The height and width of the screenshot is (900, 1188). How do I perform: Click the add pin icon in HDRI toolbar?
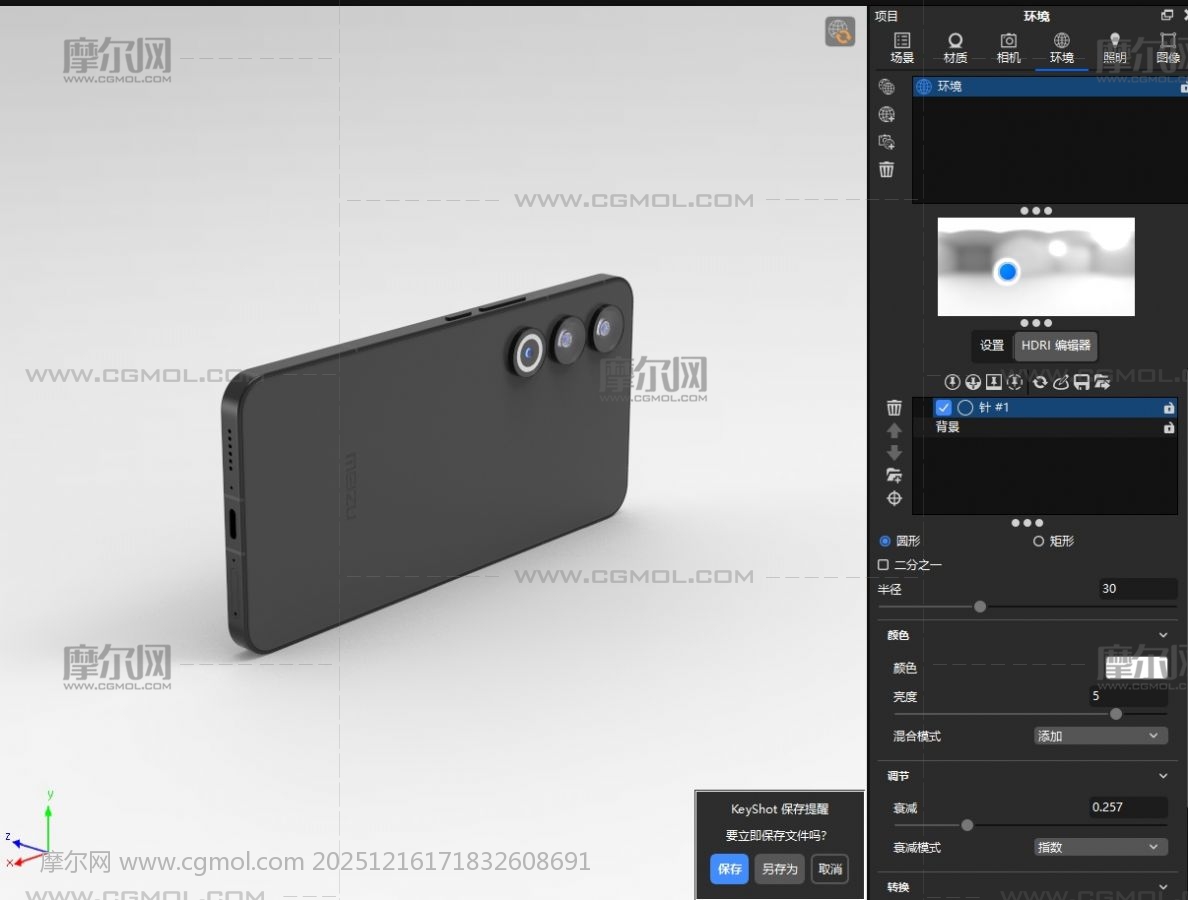[952, 382]
